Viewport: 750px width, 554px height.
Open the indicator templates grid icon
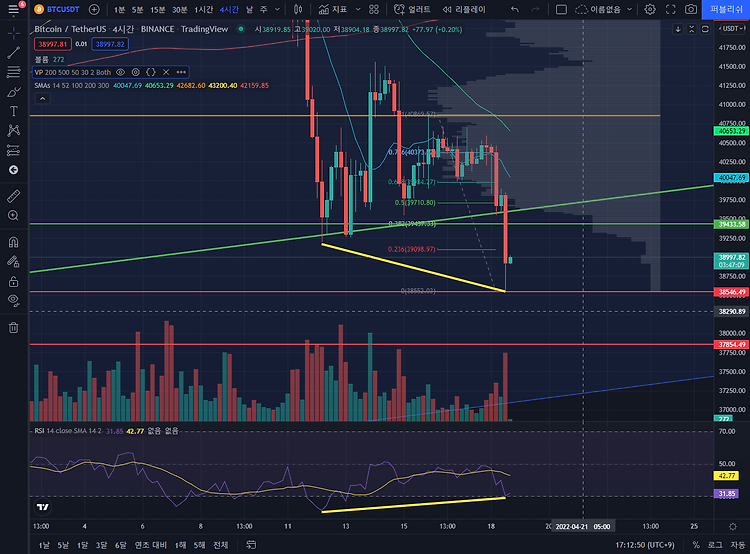point(374,9)
